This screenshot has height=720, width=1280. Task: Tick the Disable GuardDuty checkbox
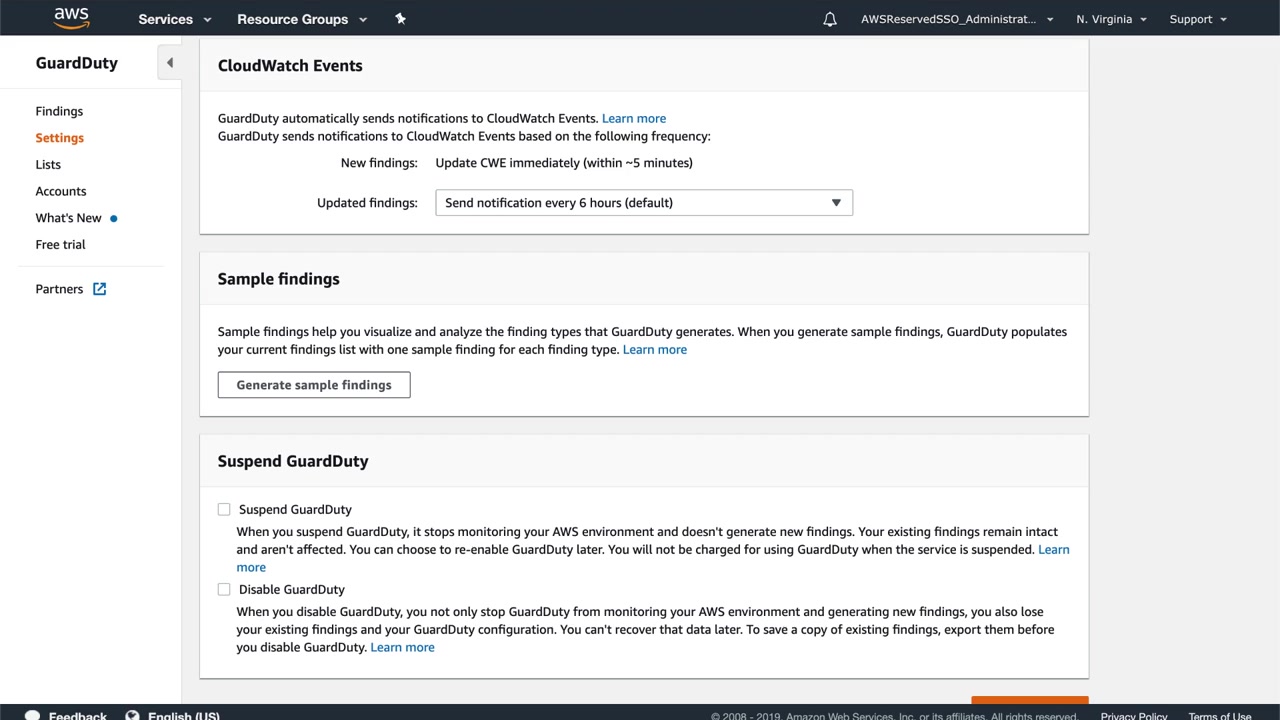[224, 589]
